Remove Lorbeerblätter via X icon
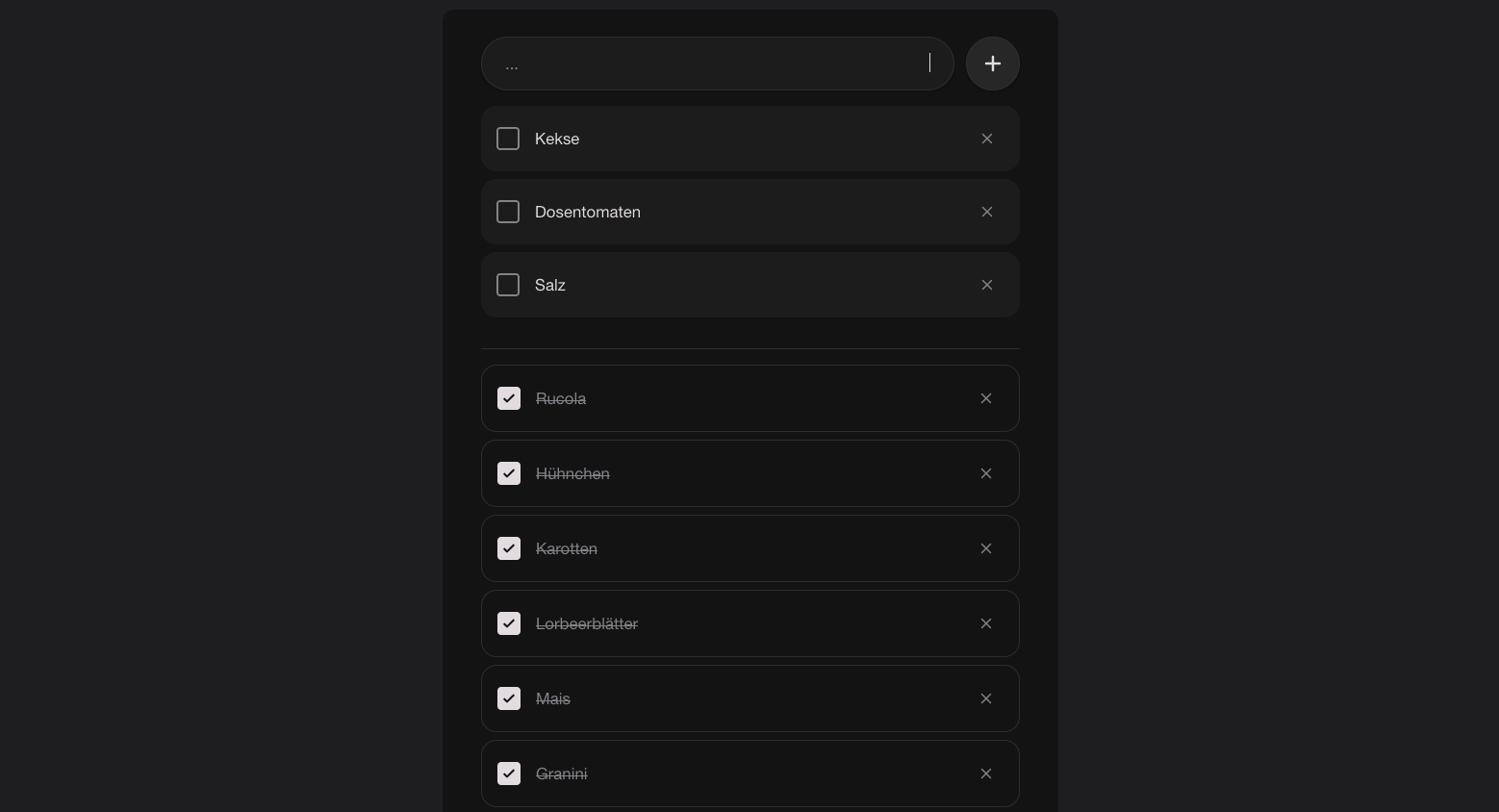This screenshot has width=1499, height=812. tap(986, 623)
